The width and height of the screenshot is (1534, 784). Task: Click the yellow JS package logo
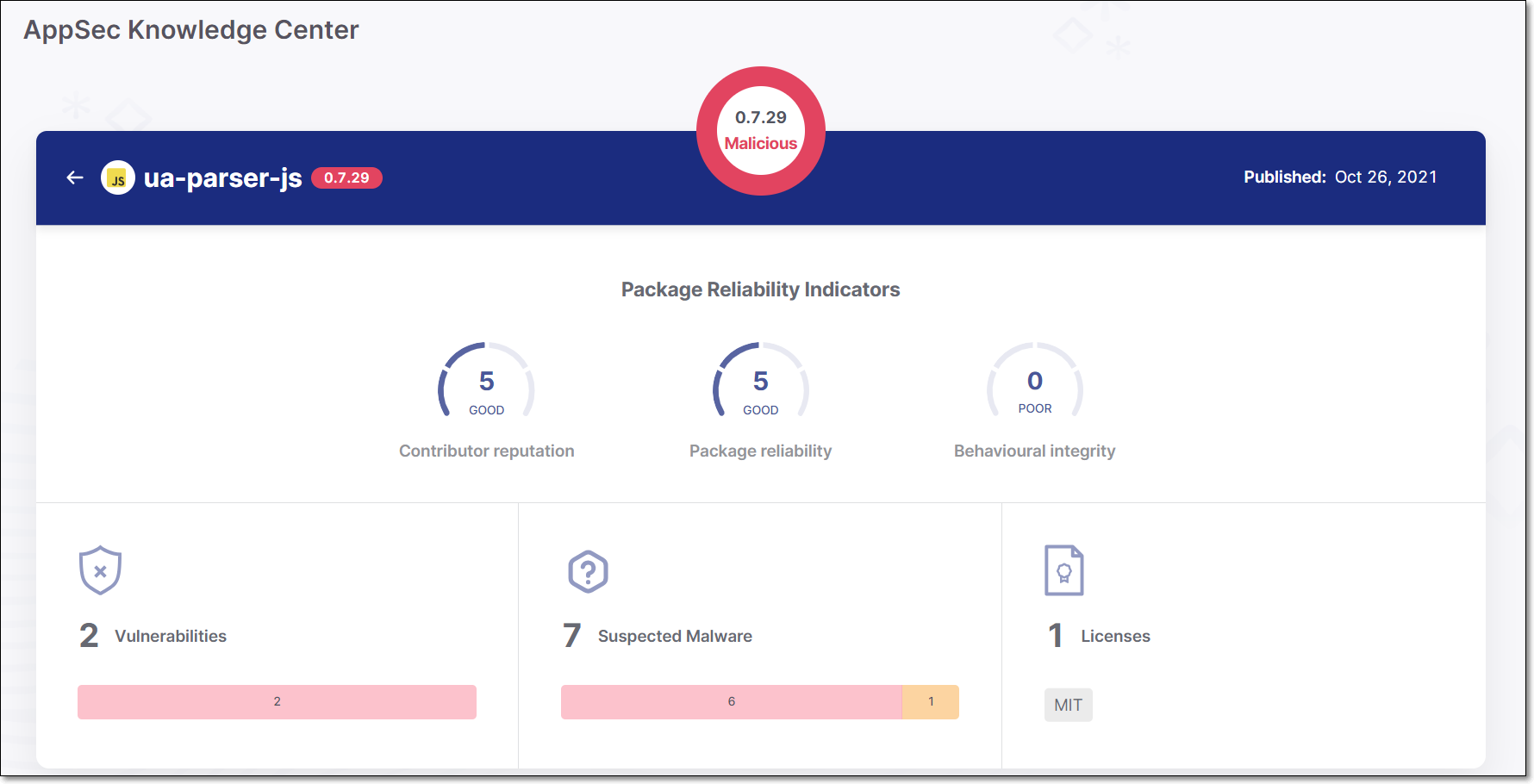[x=118, y=177]
